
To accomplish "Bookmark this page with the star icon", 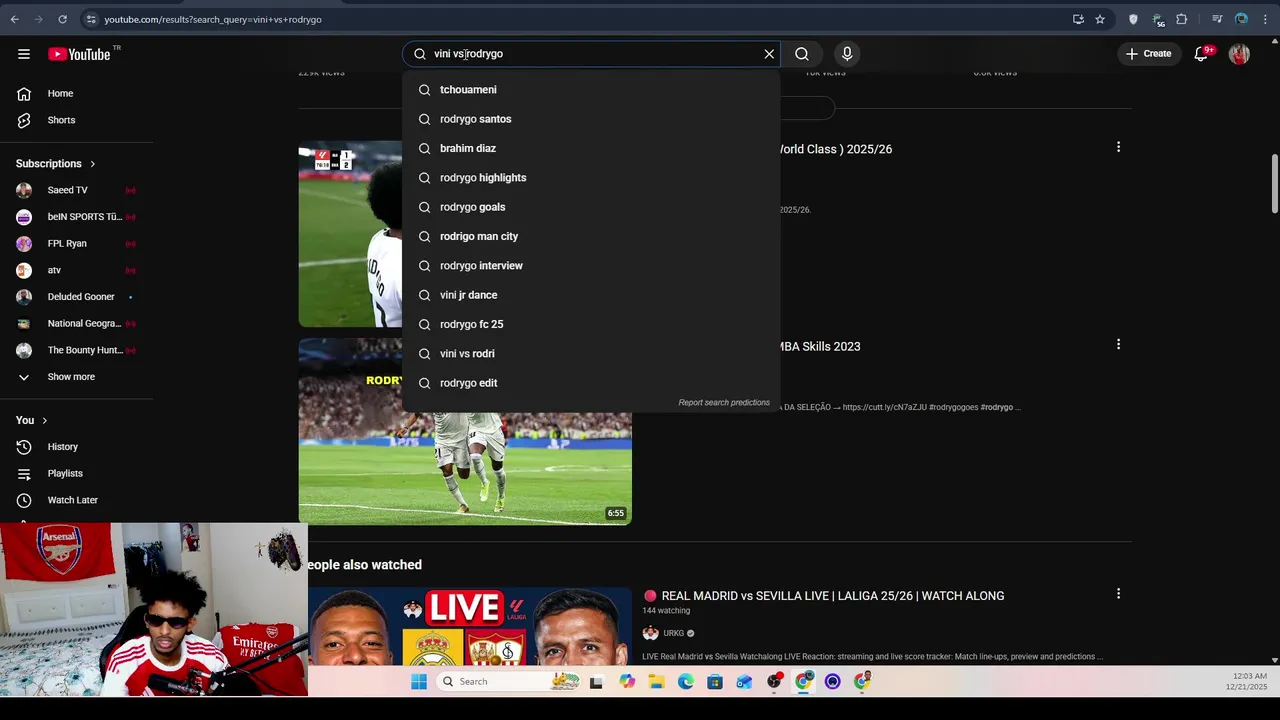I will tap(1100, 19).
